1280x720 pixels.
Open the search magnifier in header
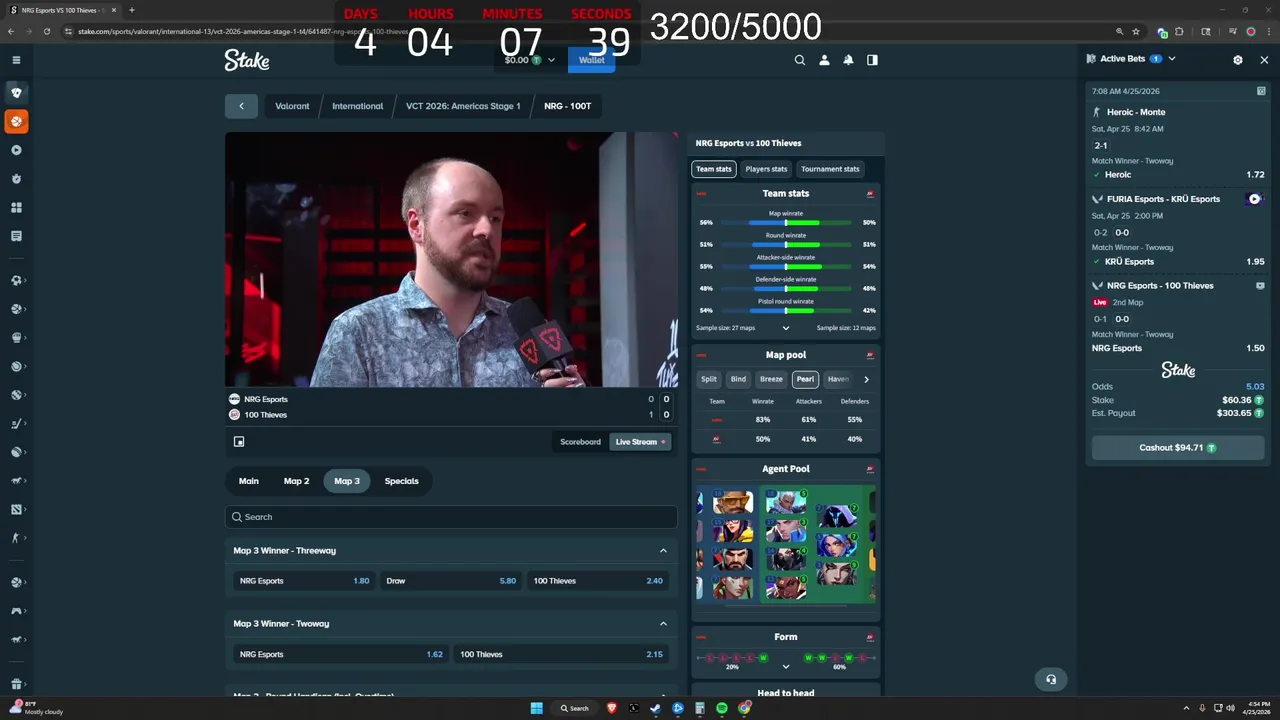[x=800, y=60]
